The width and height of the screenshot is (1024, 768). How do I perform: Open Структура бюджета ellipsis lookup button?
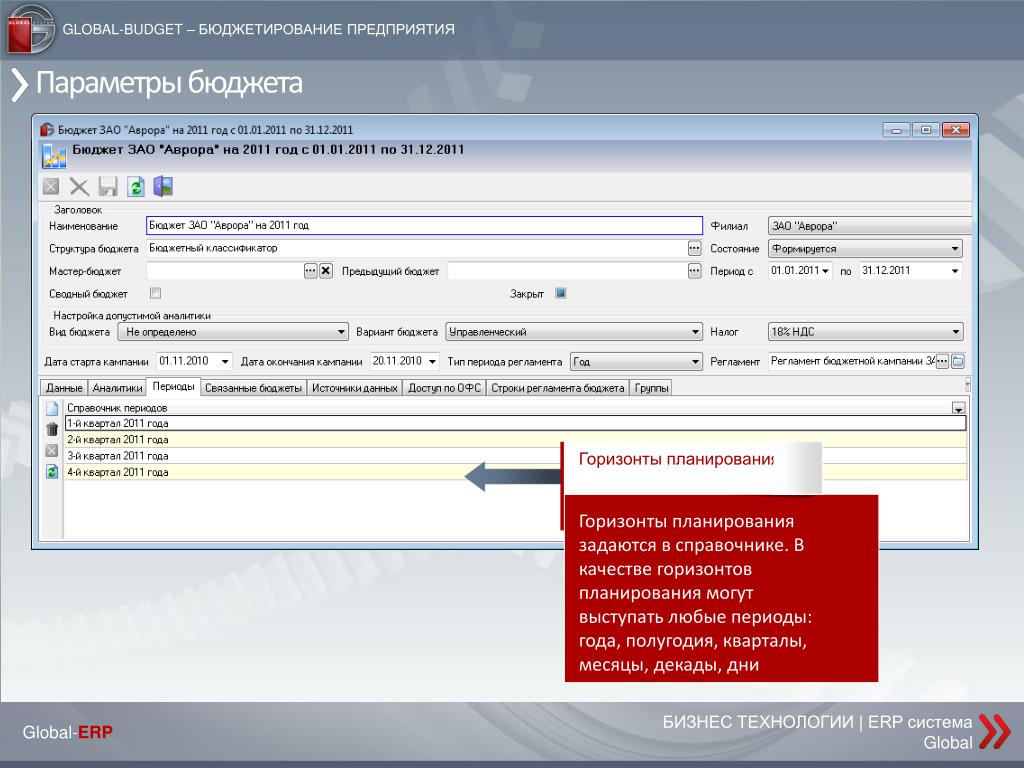pyautogui.click(x=694, y=248)
